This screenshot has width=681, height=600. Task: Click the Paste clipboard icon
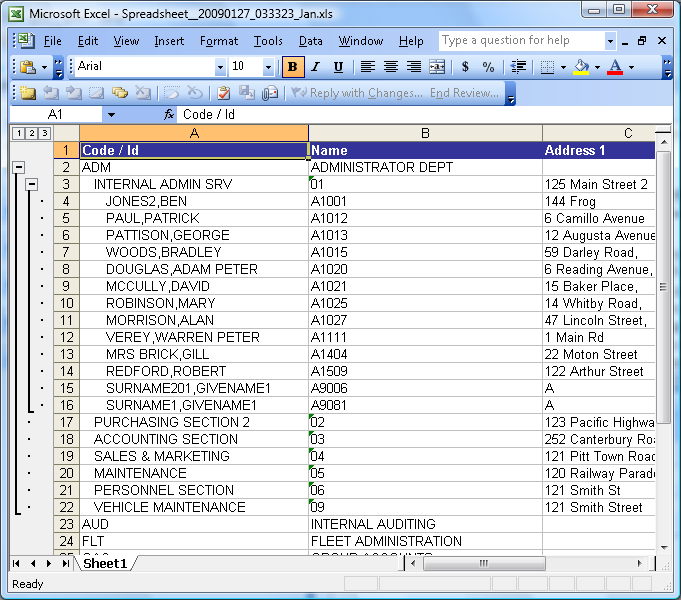coord(28,67)
